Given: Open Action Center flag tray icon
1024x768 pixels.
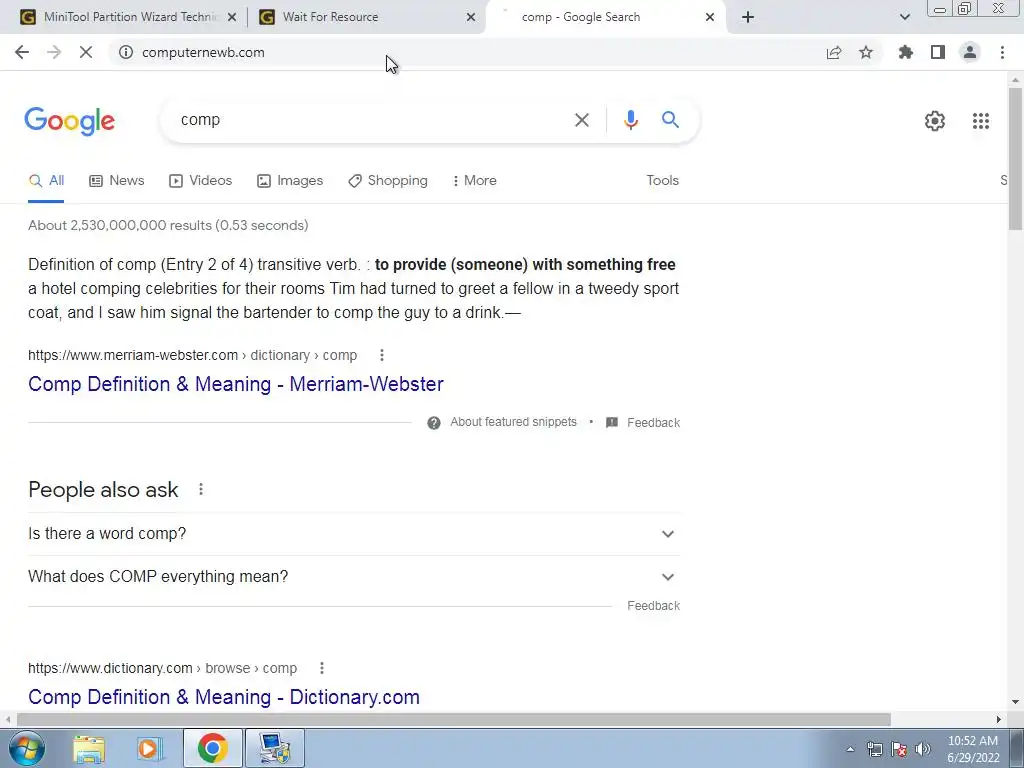Looking at the screenshot, I should coord(899,749).
